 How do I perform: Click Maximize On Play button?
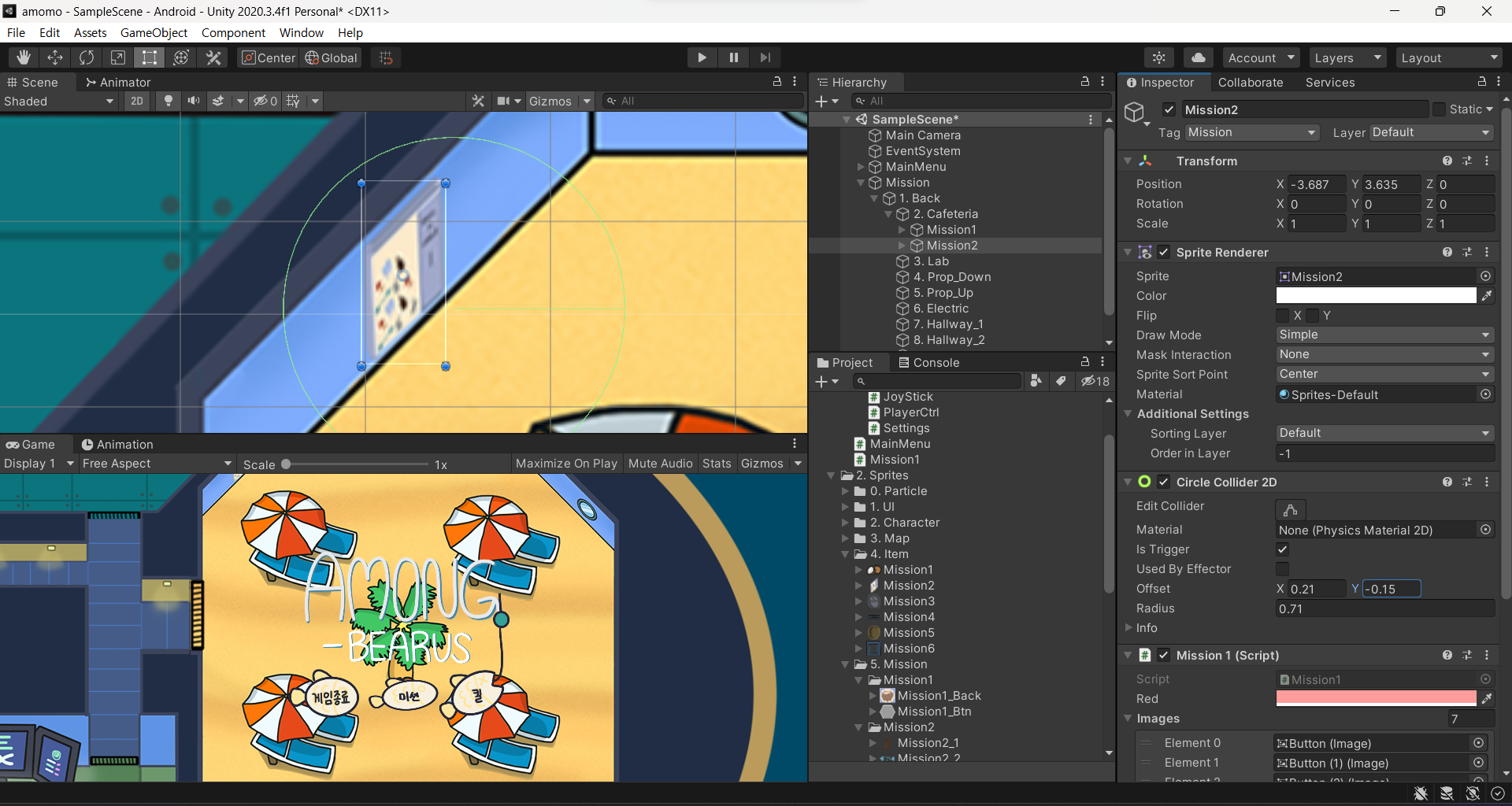tap(566, 463)
